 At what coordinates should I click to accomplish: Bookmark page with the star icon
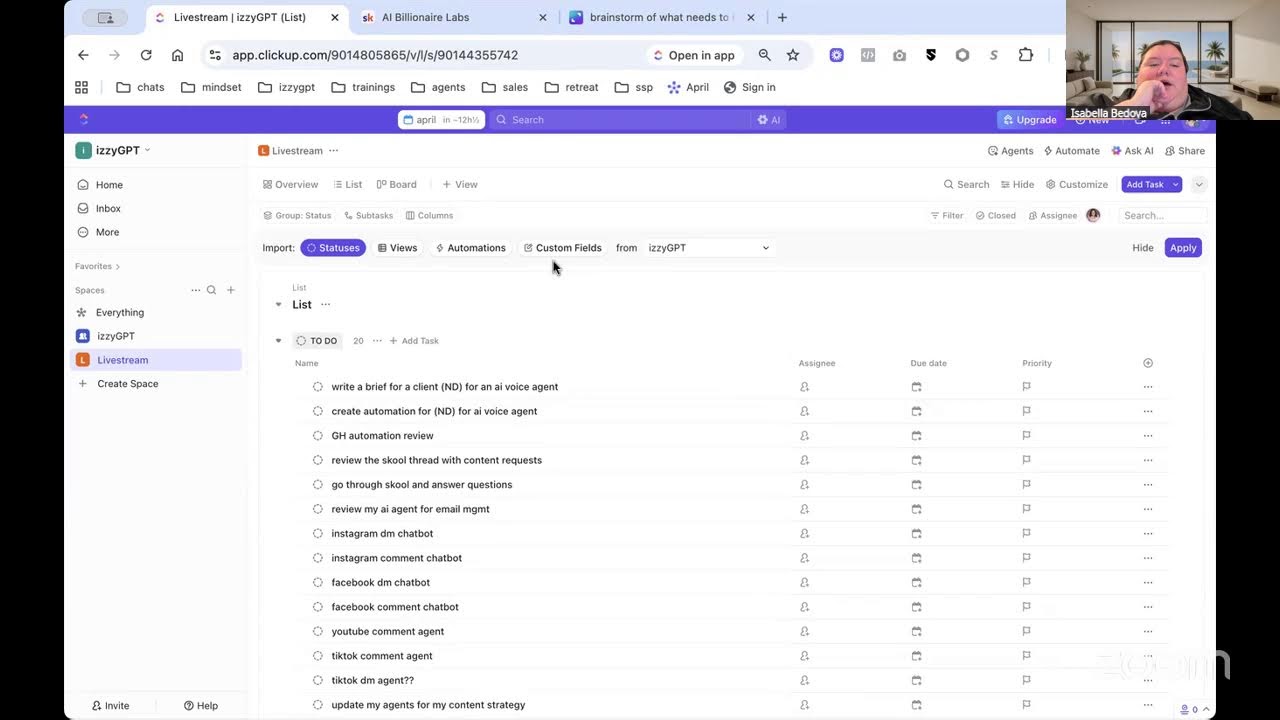pos(793,55)
